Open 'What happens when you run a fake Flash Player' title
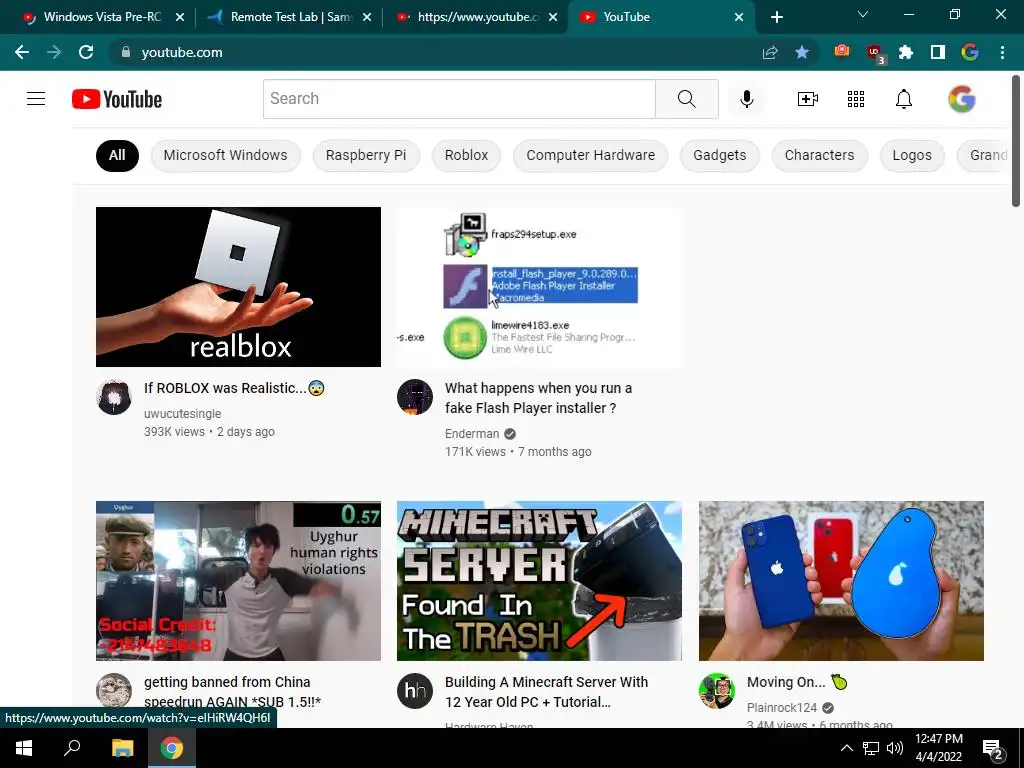This screenshot has height=768, width=1024. pyautogui.click(x=538, y=398)
